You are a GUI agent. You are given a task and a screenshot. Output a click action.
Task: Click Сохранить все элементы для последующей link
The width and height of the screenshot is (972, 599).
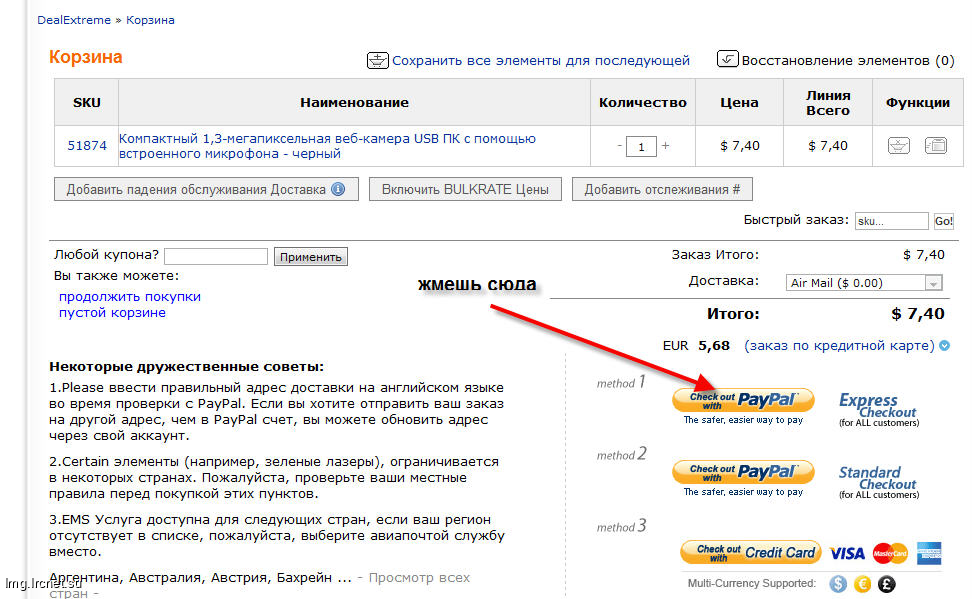(x=541, y=61)
